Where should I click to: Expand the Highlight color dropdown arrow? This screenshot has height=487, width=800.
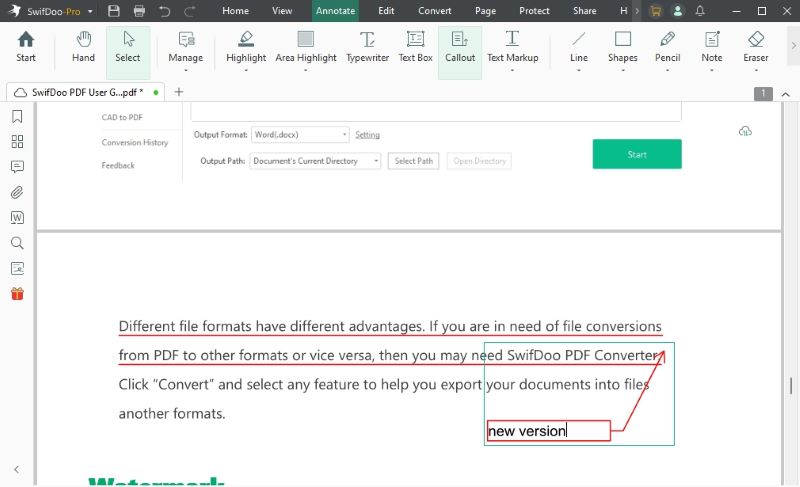pyautogui.click(x=246, y=70)
